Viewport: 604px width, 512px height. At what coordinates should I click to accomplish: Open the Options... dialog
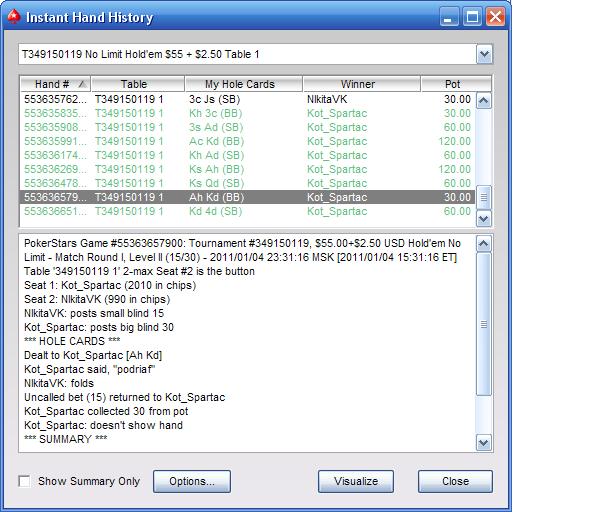192,481
